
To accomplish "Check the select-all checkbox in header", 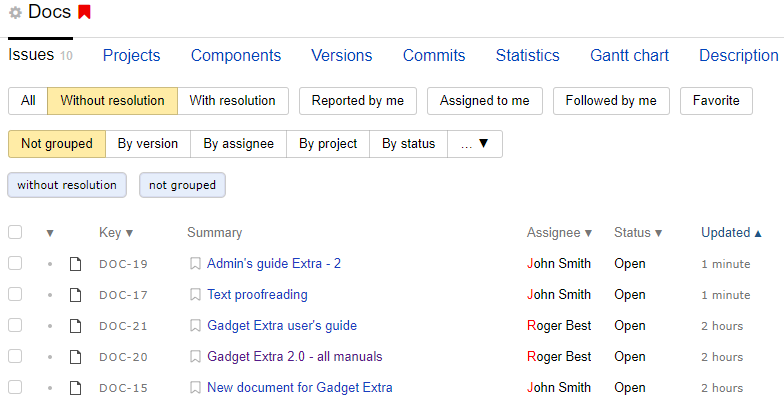I will pos(15,232).
